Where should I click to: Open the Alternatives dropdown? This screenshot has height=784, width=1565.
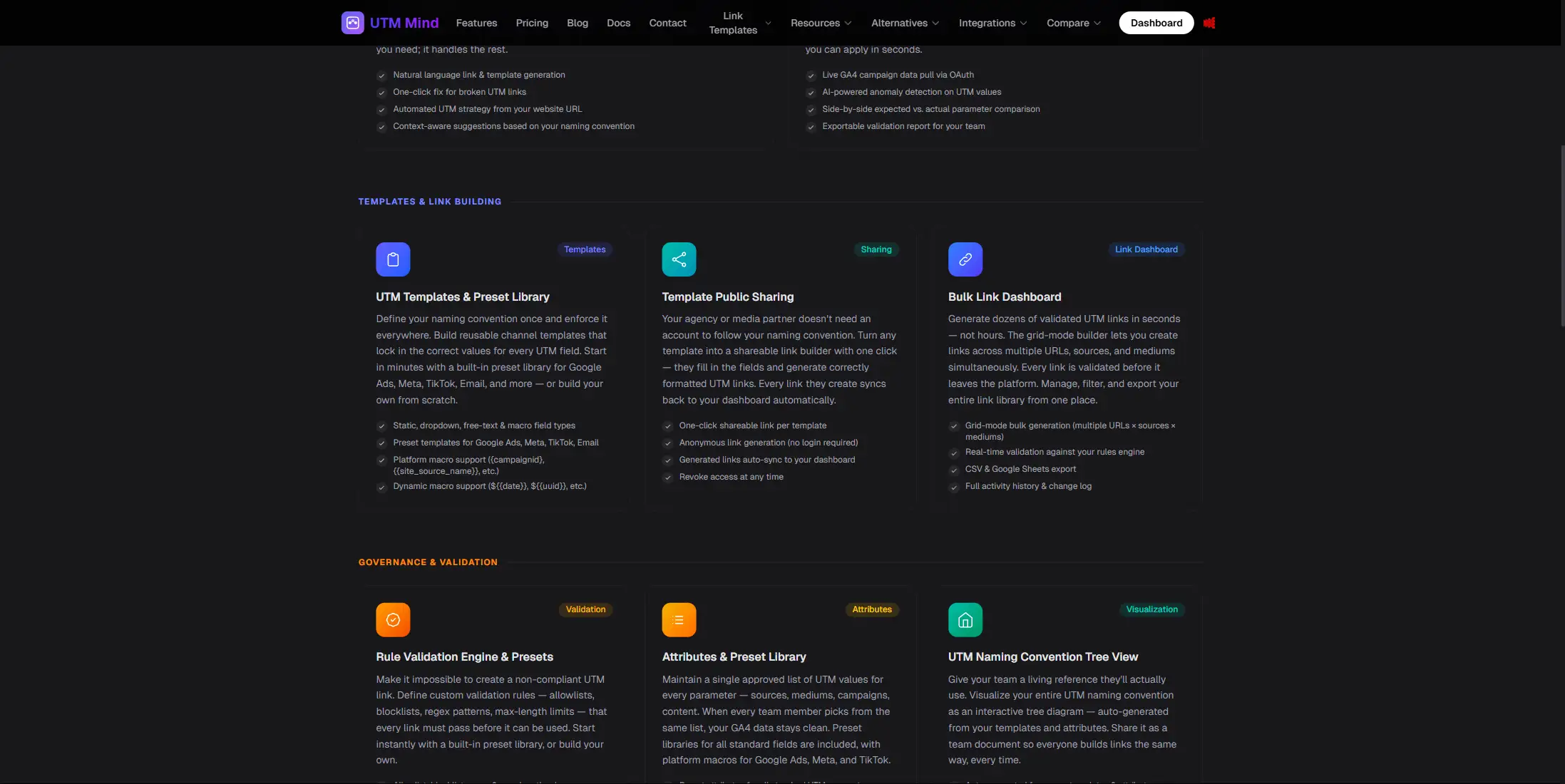905,22
